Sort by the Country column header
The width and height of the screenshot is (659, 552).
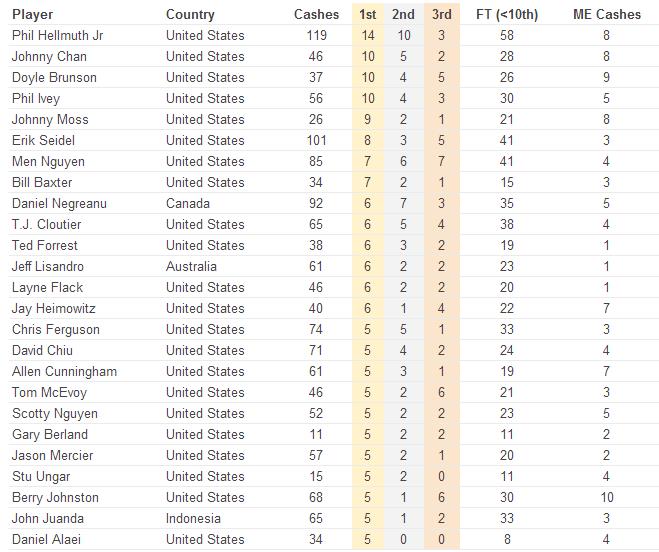pyautogui.click(x=190, y=15)
